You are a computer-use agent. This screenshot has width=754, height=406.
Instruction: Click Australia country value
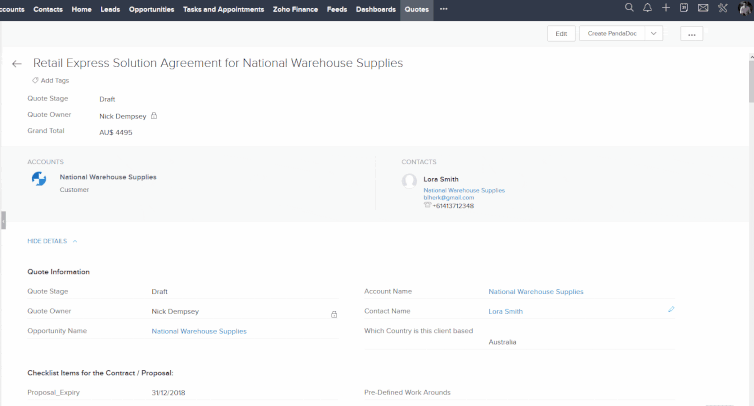pos(502,342)
